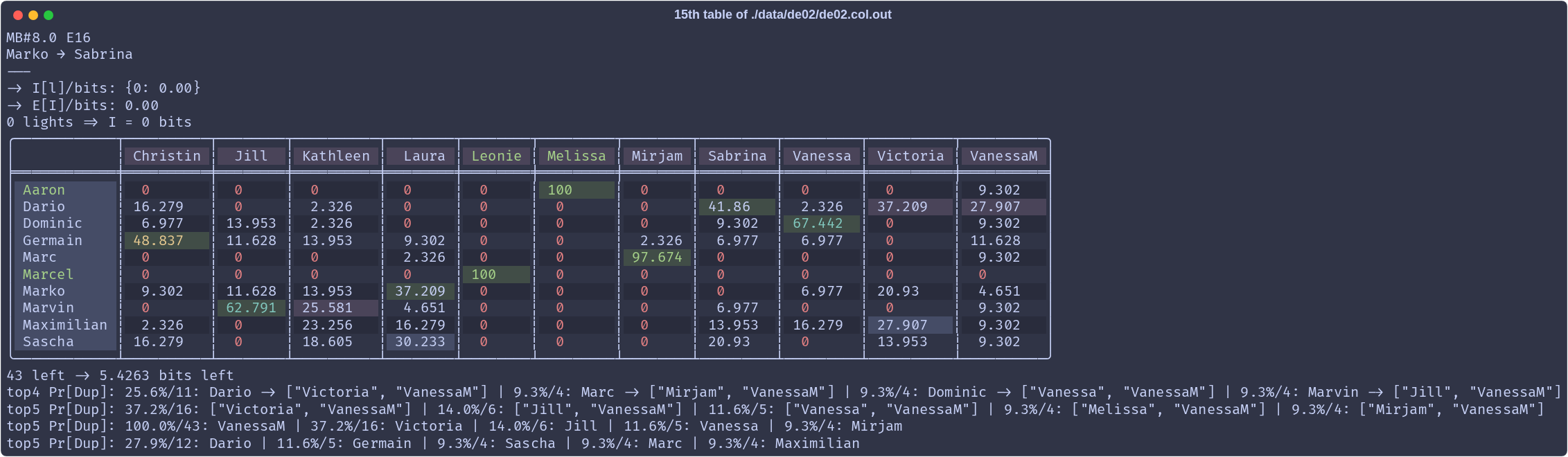This screenshot has width=1568, height=457.
Task: Click the 'Marc' row label
Action: (65, 258)
